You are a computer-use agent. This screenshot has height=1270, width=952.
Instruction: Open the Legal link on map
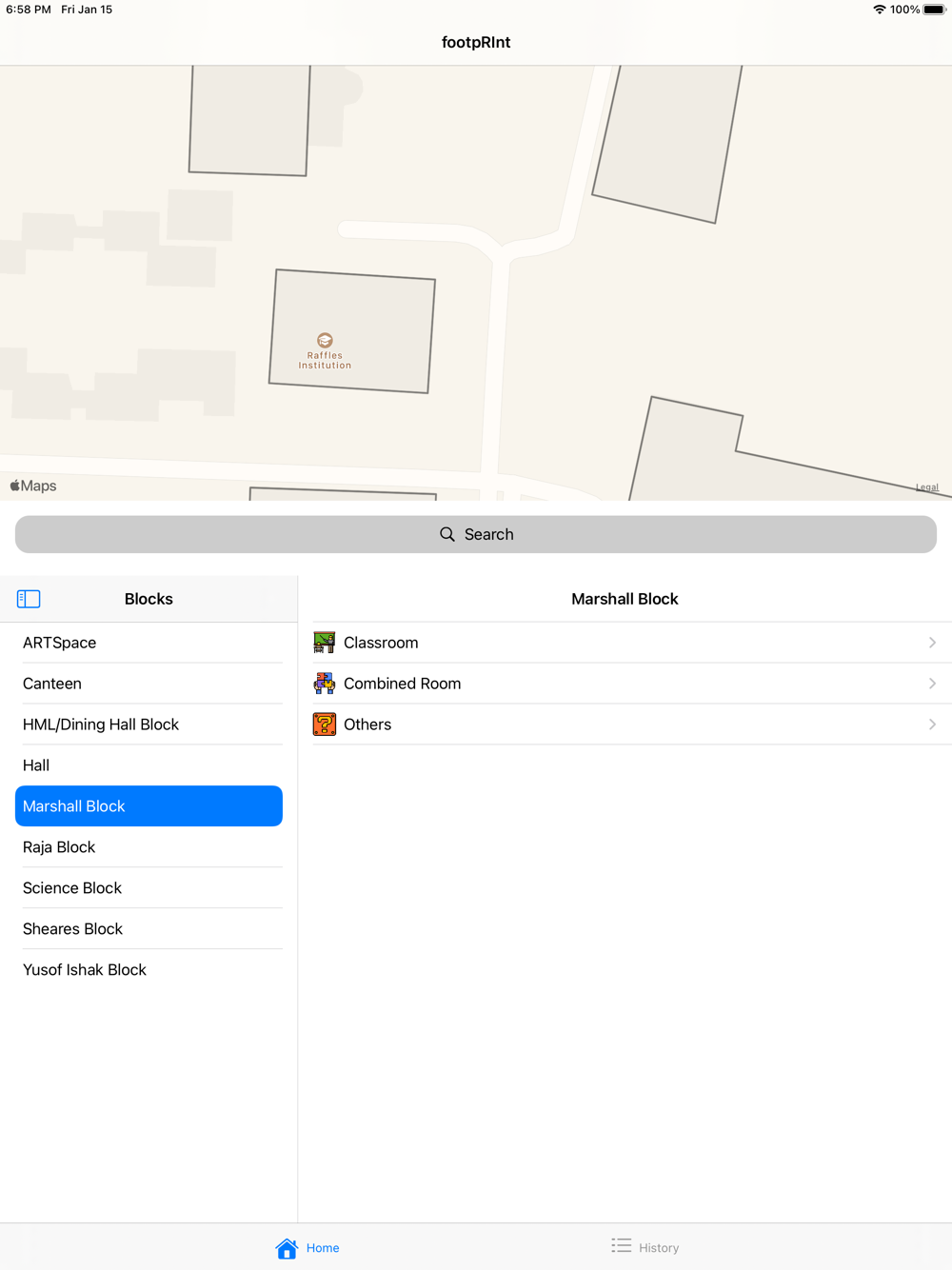click(x=927, y=487)
